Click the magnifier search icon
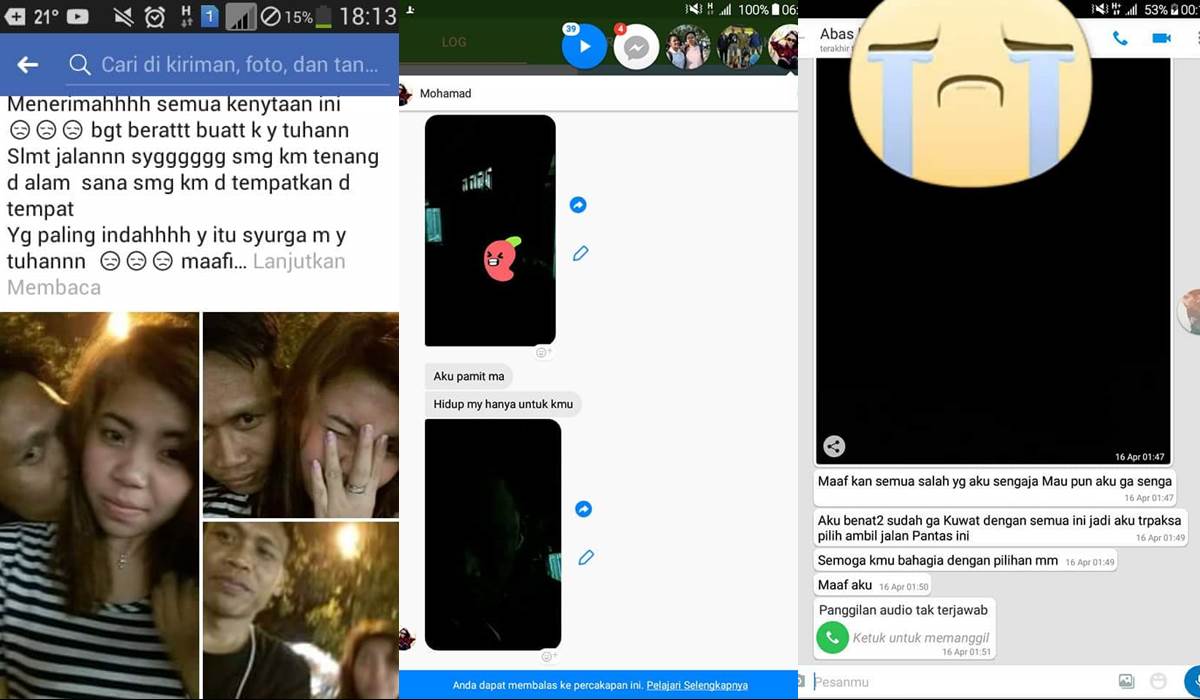This screenshot has height=700, width=1200. [80, 65]
